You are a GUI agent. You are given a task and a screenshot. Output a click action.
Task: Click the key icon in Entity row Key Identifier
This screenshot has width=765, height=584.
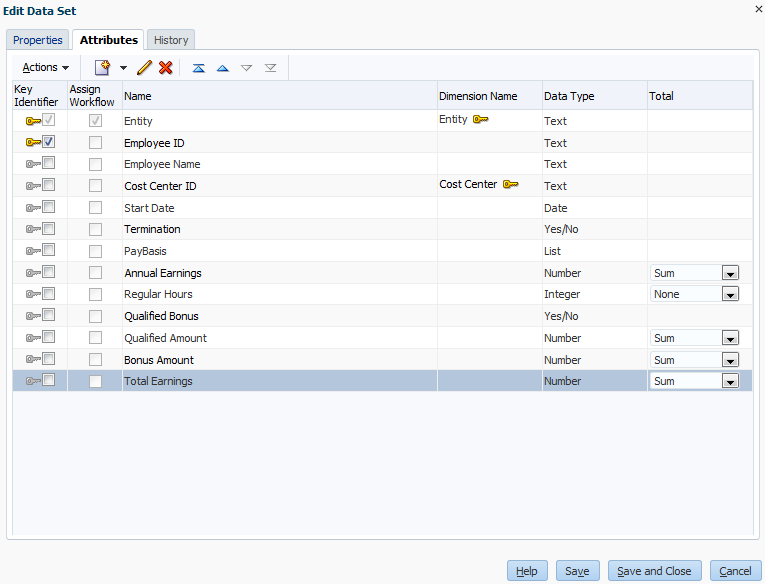(x=33, y=121)
